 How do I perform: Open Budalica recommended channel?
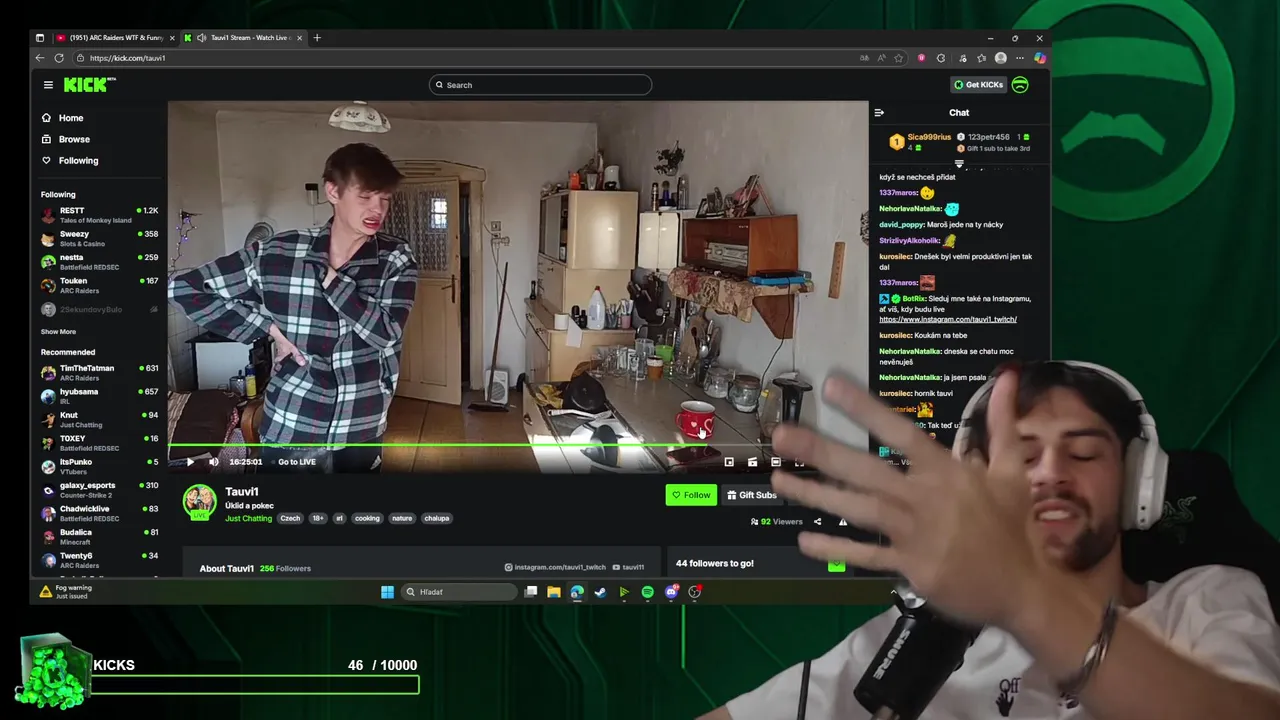100,536
